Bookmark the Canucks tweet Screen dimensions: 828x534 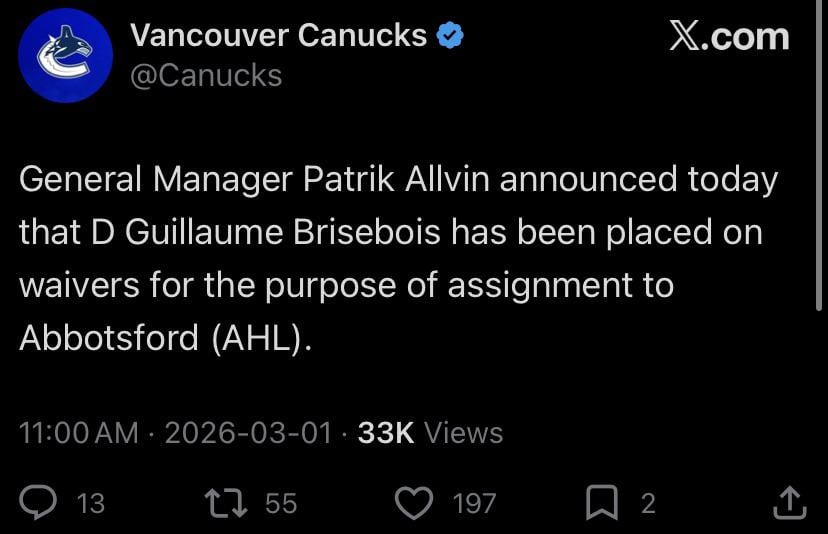tap(602, 502)
